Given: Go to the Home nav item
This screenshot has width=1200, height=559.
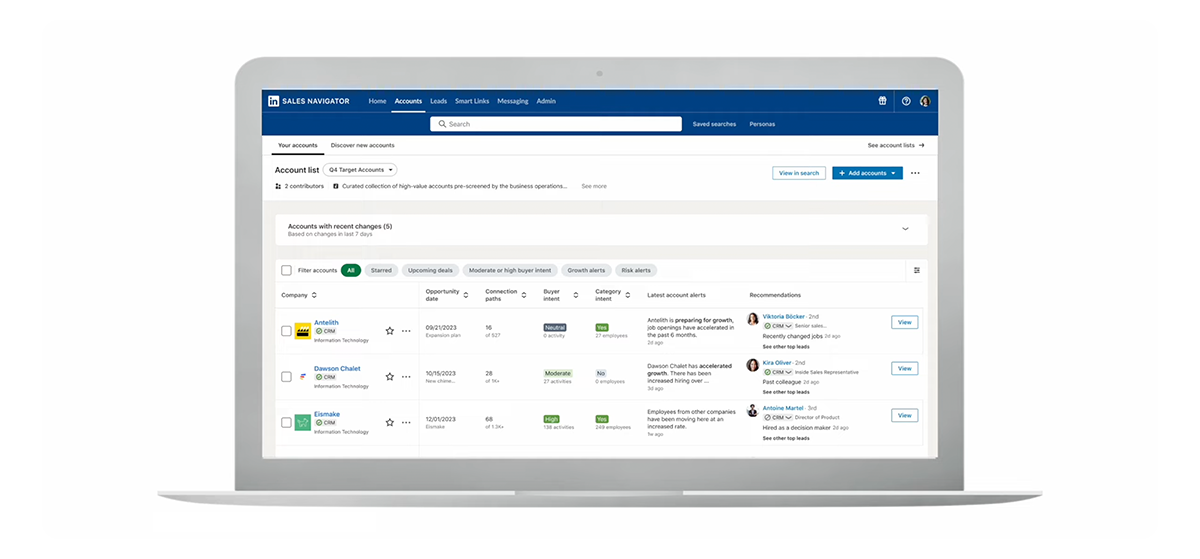Looking at the screenshot, I should (x=377, y=101).
